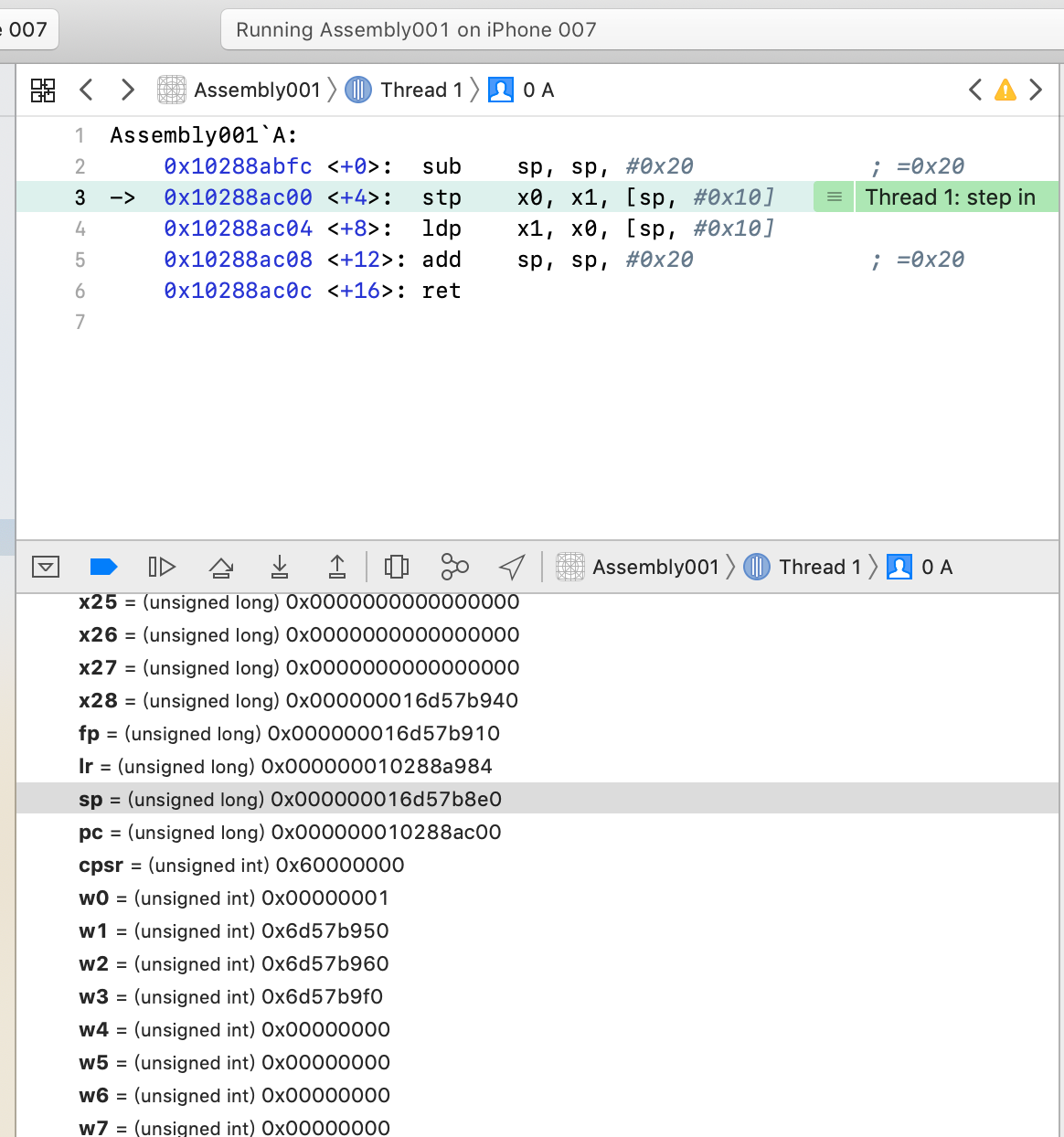Go forward in editor history

[x=127, y=90]
